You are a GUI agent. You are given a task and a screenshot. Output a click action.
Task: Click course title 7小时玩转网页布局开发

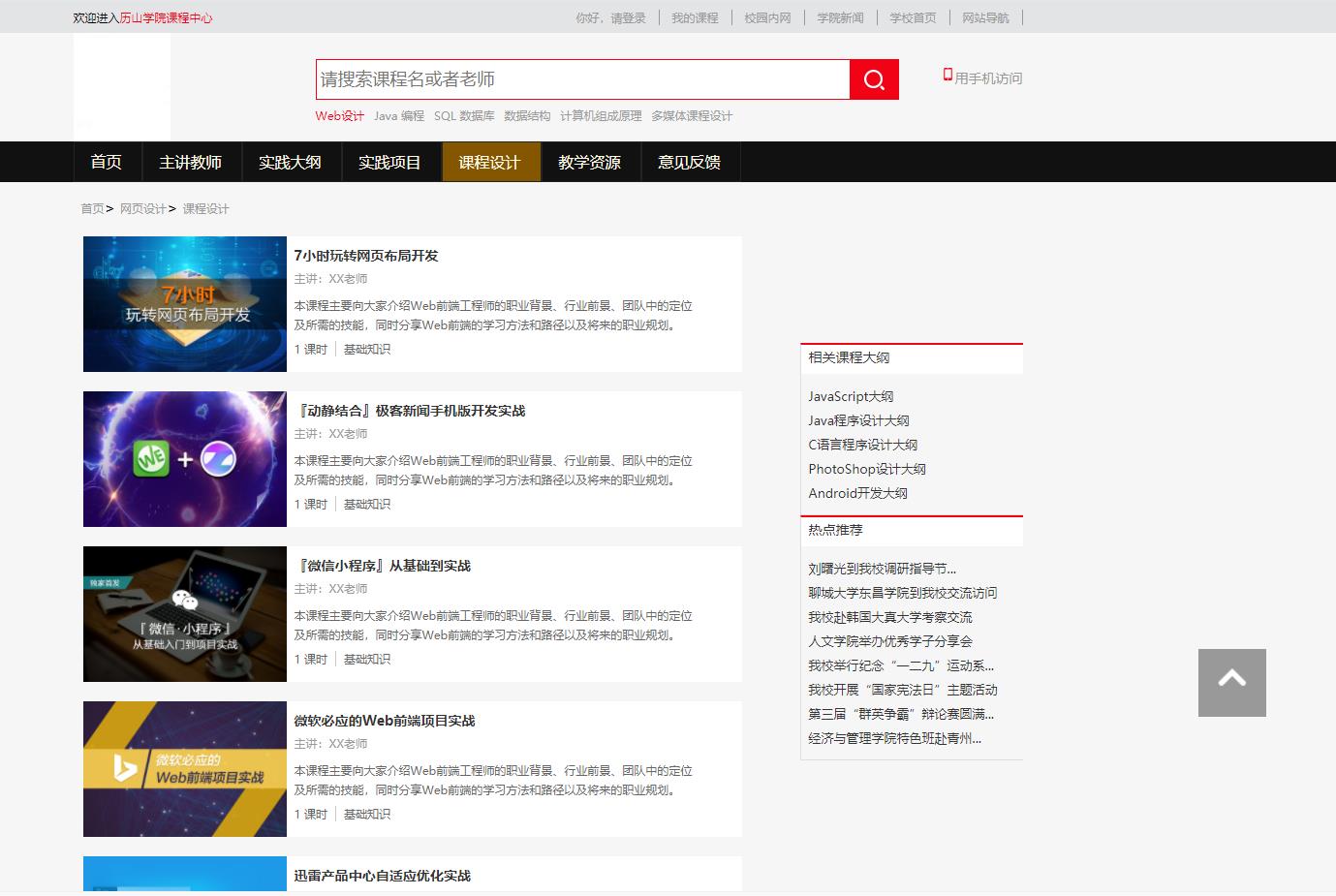click(366, 256)
